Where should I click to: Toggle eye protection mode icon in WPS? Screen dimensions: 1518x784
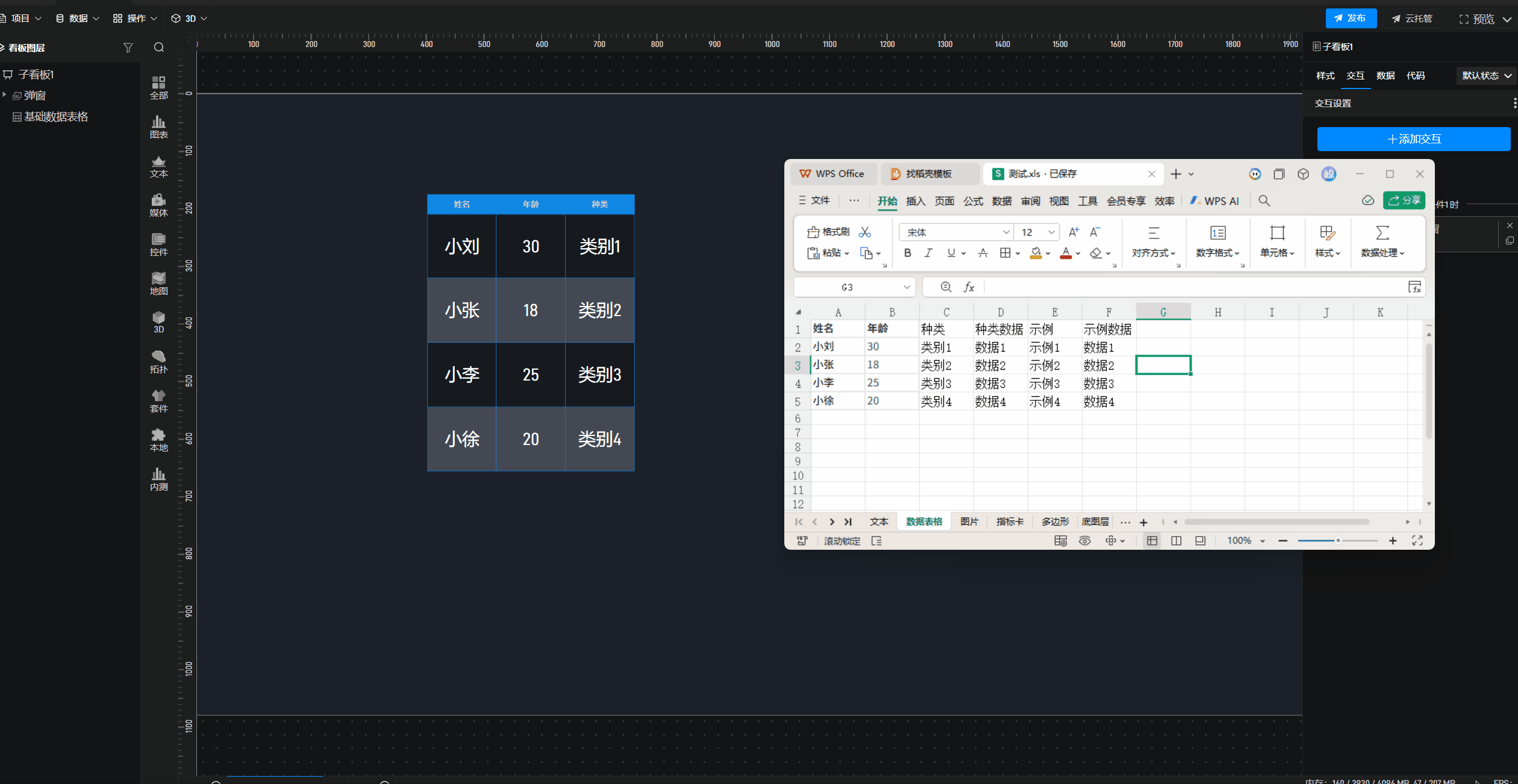1084,541
